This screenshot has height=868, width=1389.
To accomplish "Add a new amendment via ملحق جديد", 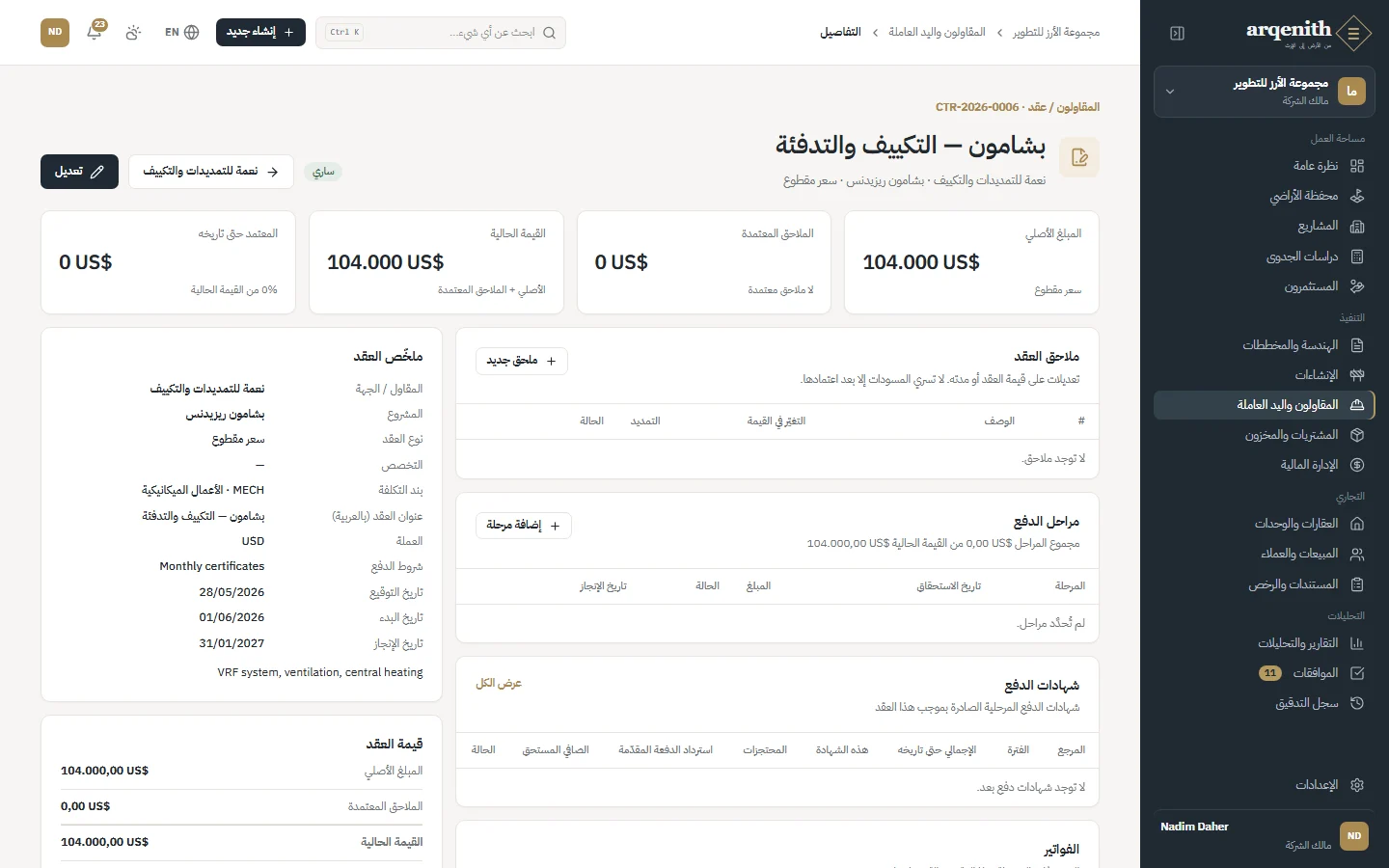I will (x=522, y=361).
